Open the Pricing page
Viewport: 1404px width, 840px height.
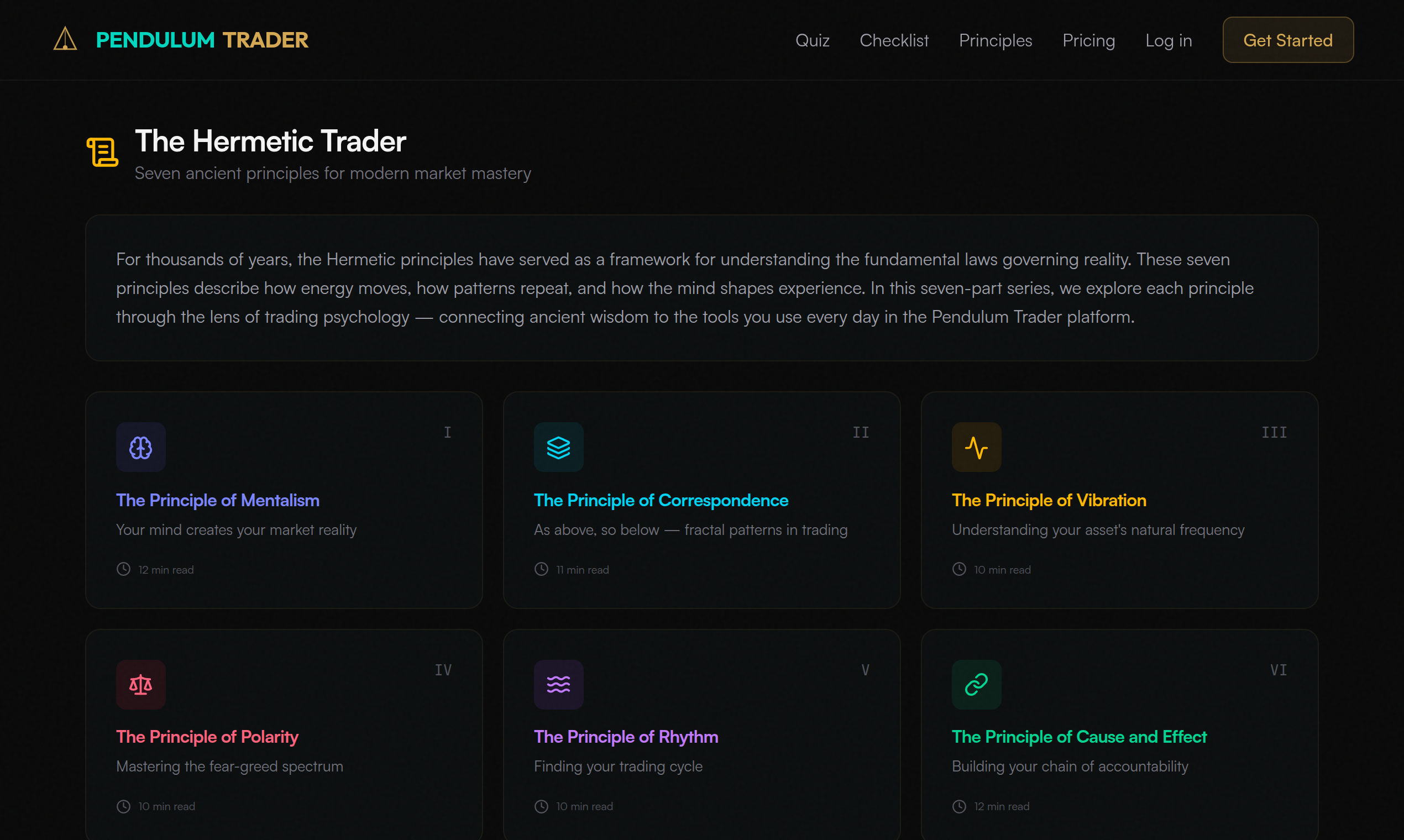click(1088, 40)
